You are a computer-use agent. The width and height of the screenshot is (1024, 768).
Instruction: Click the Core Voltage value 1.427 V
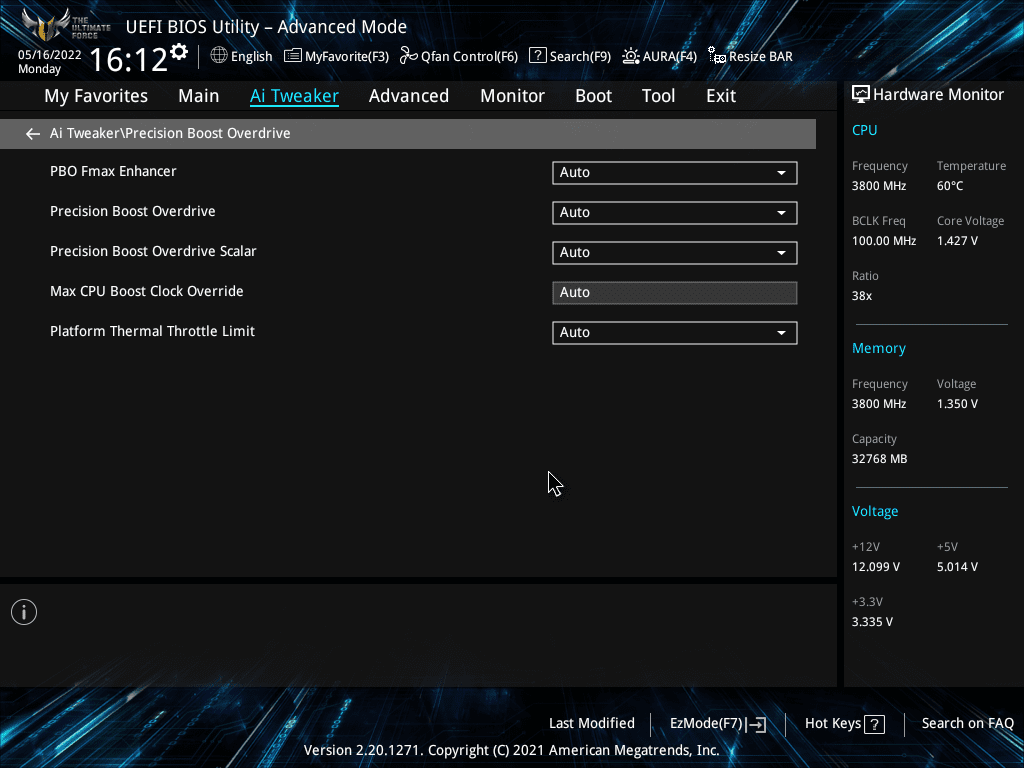[x=957, y=241]
